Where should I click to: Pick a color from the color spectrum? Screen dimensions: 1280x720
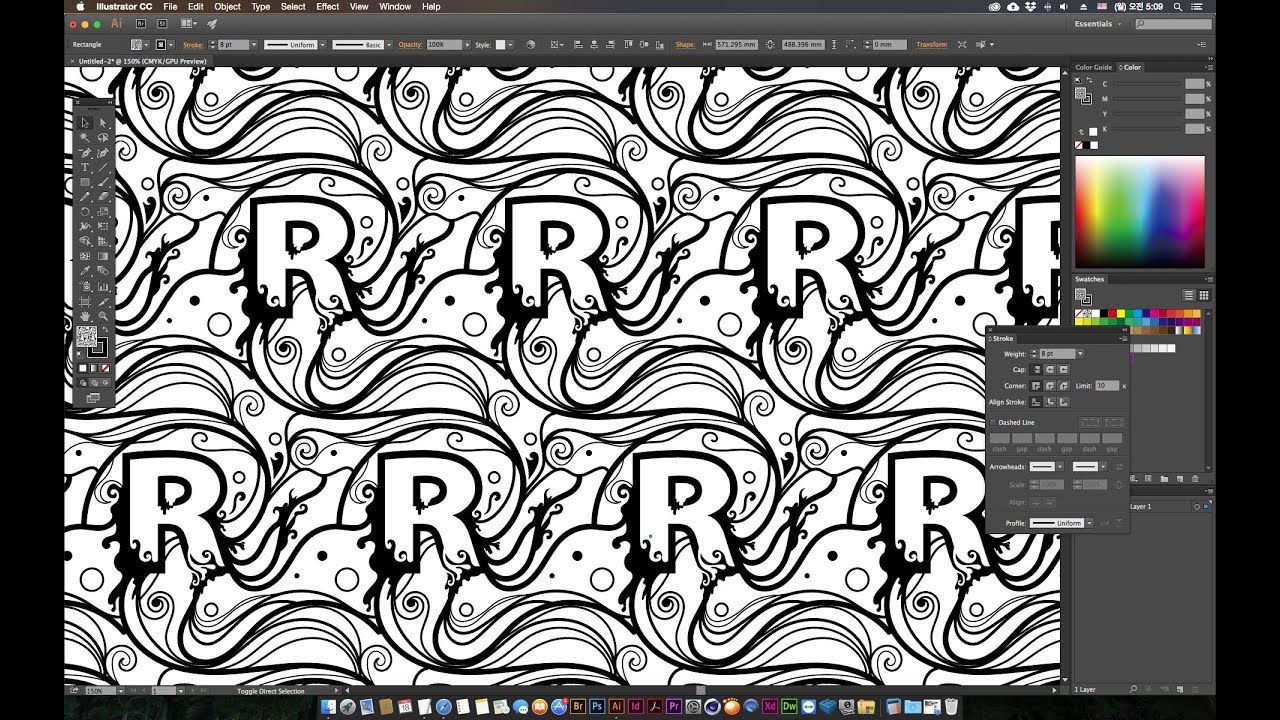pyautogui.click(x=1140, y=211)
